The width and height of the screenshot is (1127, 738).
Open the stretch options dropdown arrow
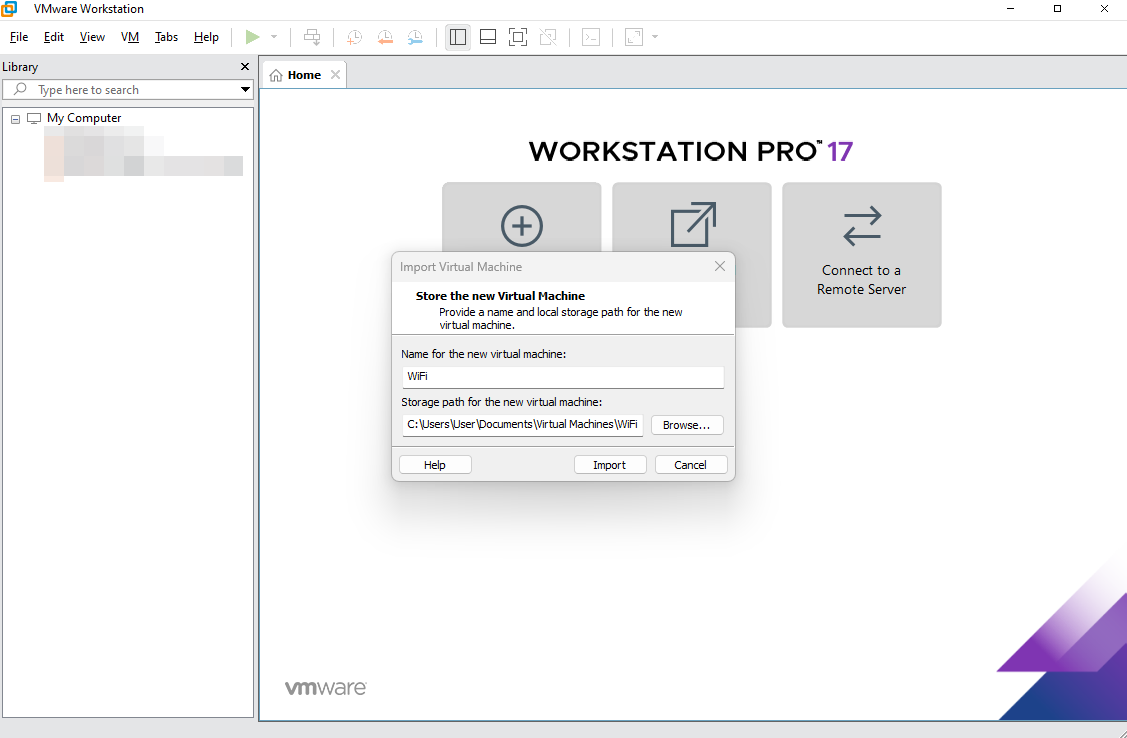pos(655,37)
